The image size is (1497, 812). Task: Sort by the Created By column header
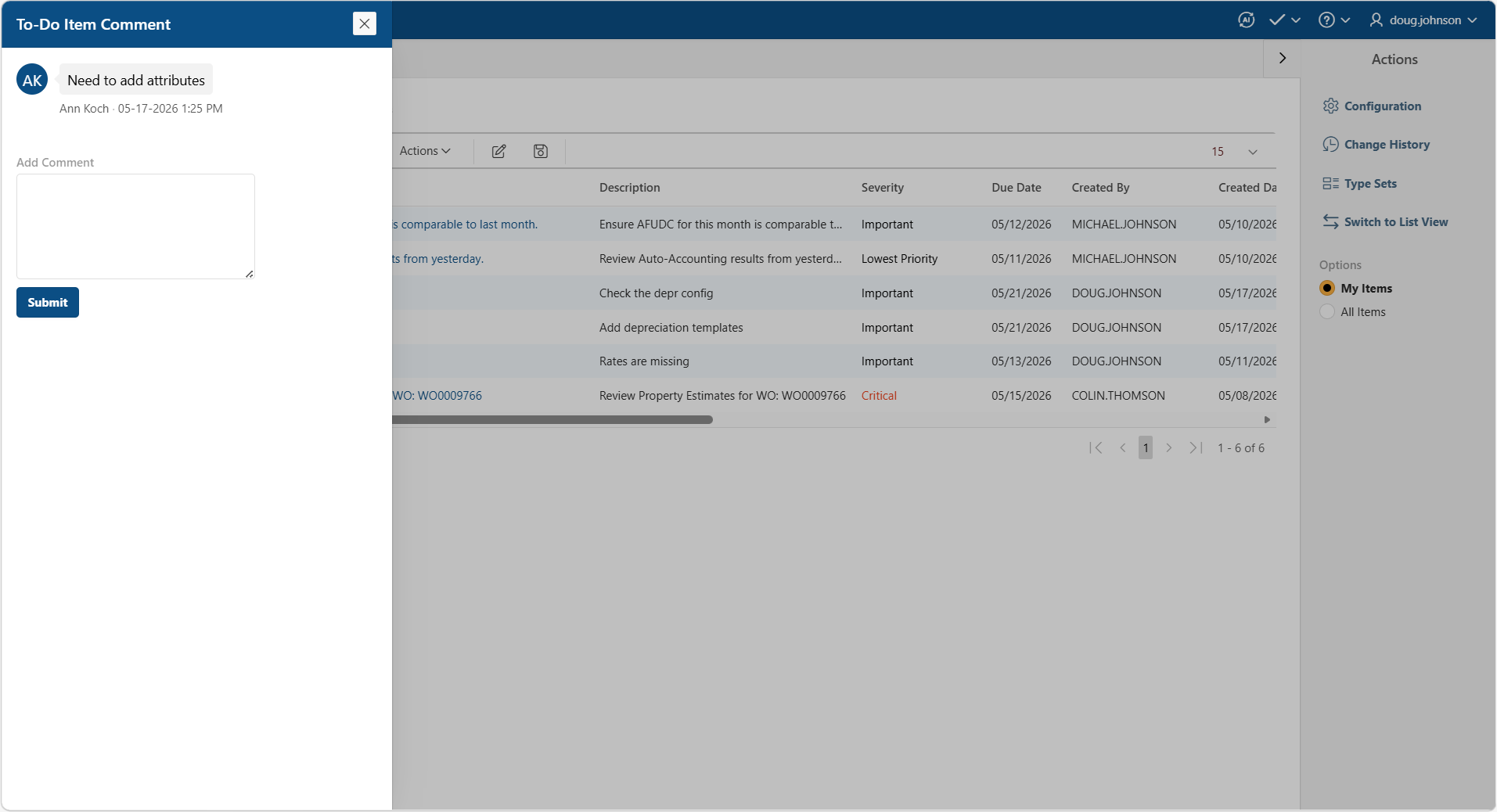(1100, 188)
